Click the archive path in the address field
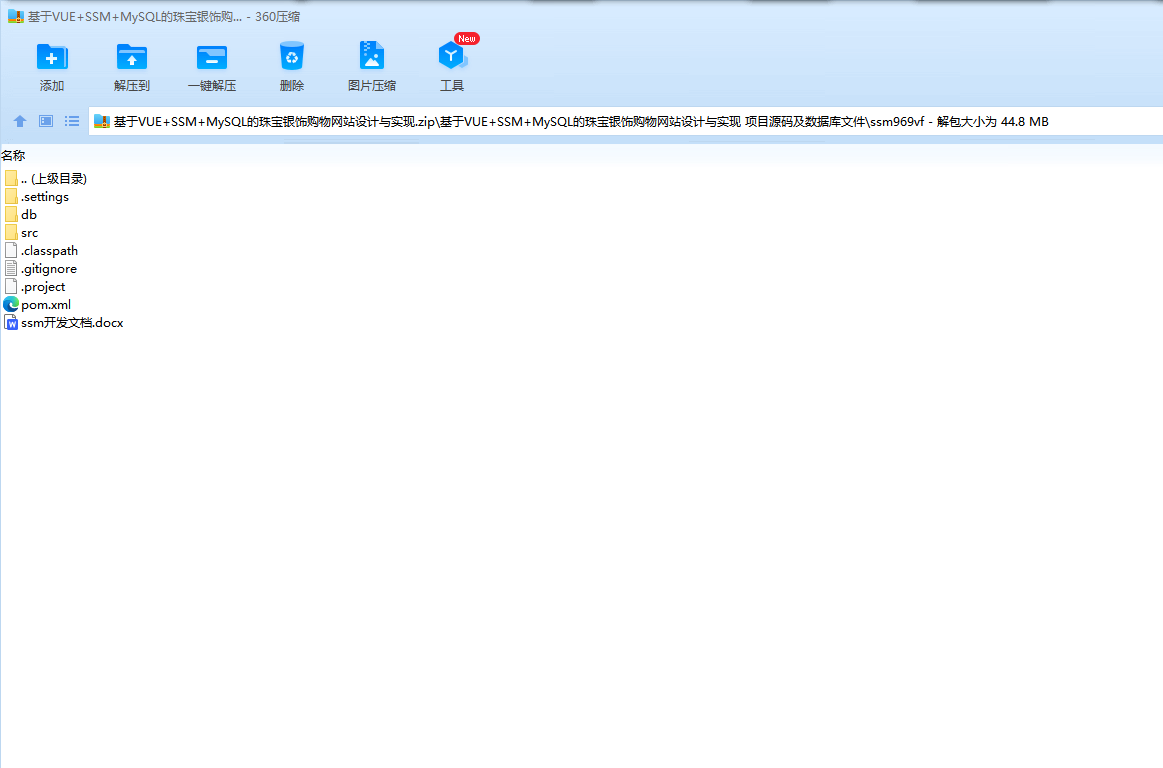 point(581,122)
